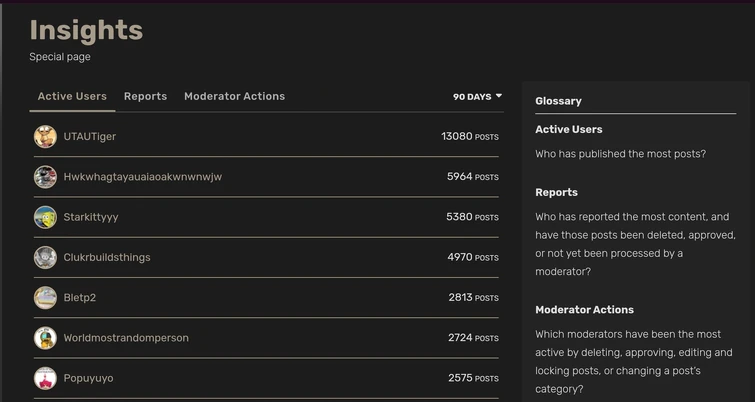Screen dimensions: 755x402
Task: Click UTAUTiger's 13080 posts count
Action: pyautogui.click(x=470, y=137)
